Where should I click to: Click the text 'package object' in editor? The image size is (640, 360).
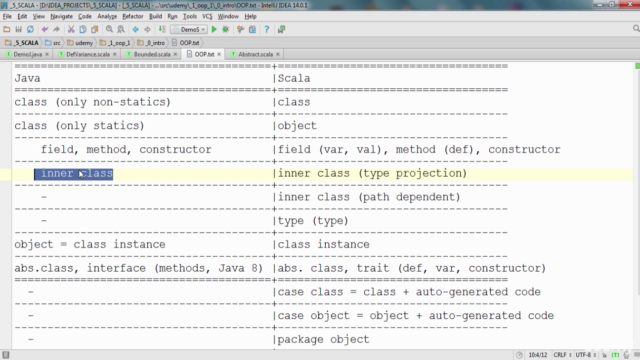[x=323, y=339]
